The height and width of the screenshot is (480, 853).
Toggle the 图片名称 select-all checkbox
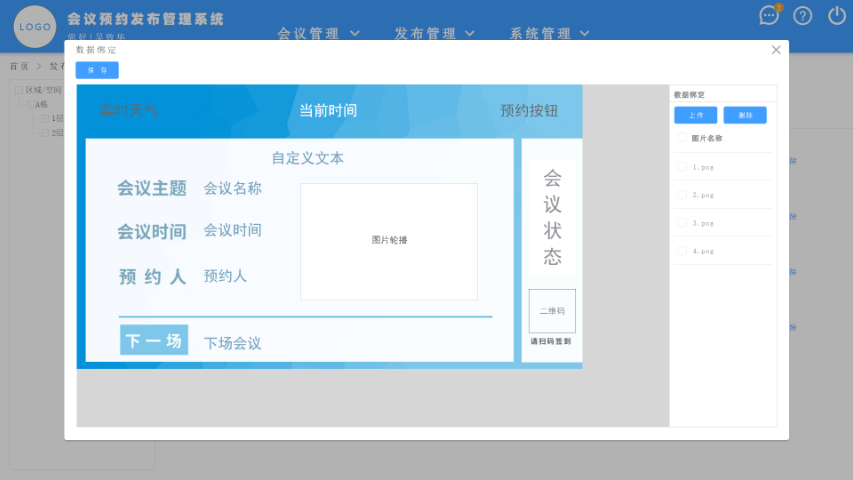pos(683,138)
